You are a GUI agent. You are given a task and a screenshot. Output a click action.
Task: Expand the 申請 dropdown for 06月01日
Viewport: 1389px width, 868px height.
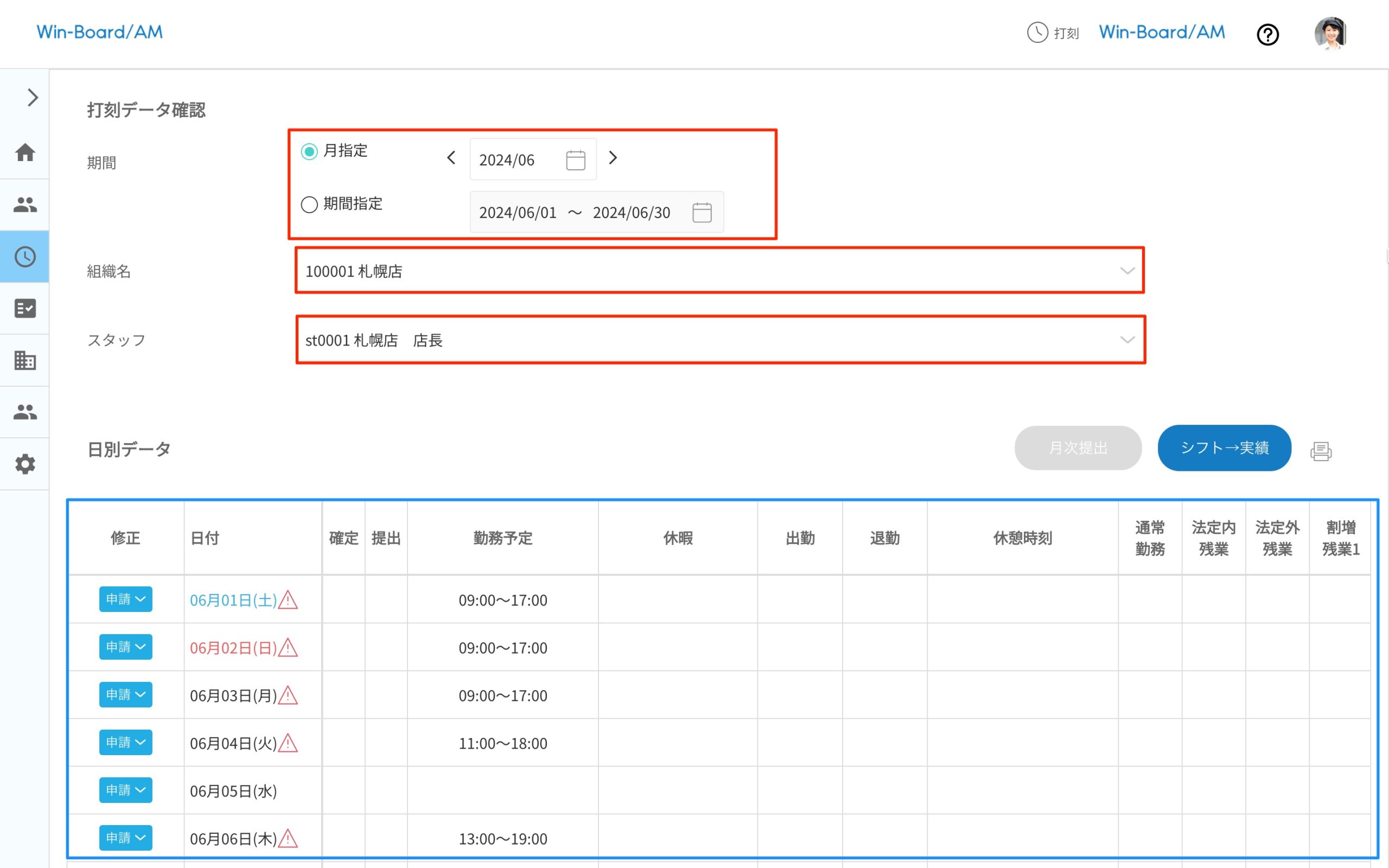[x=125, y=599]
